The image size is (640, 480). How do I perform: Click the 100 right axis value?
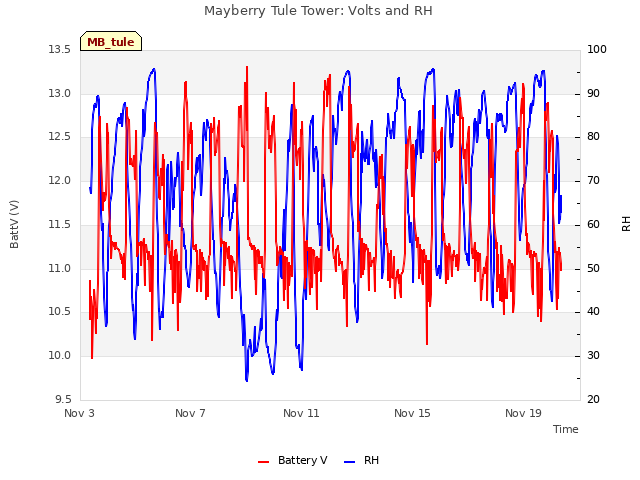pos(597,49)
